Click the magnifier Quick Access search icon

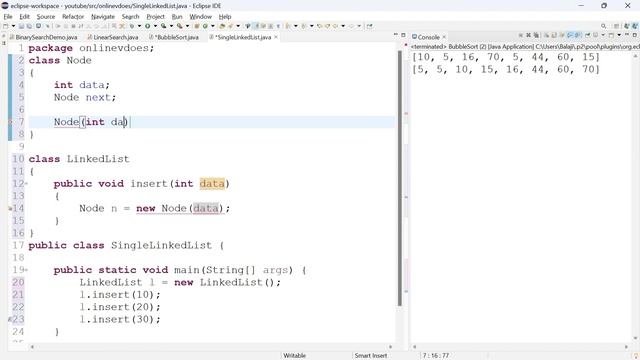(603, 26)
